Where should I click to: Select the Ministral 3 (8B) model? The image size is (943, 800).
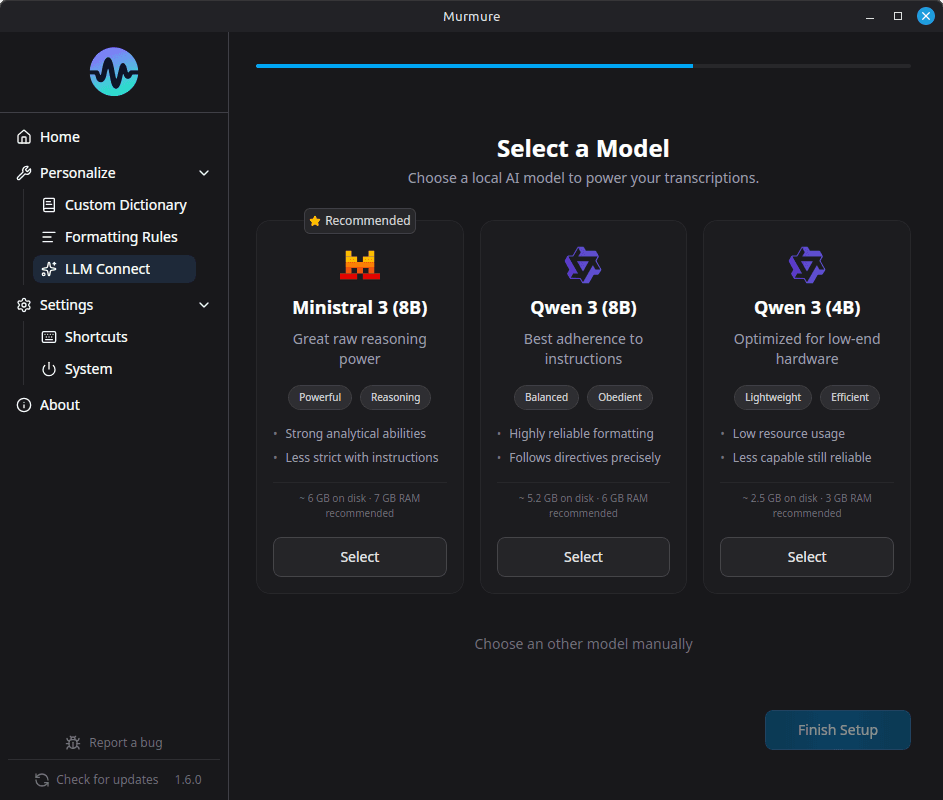pos(360,557)
